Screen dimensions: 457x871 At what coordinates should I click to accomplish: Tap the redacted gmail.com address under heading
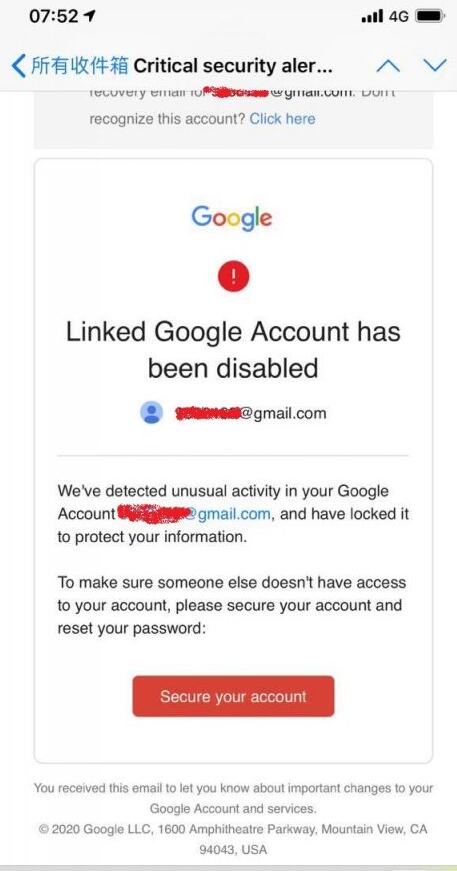(x=250, y=413)
